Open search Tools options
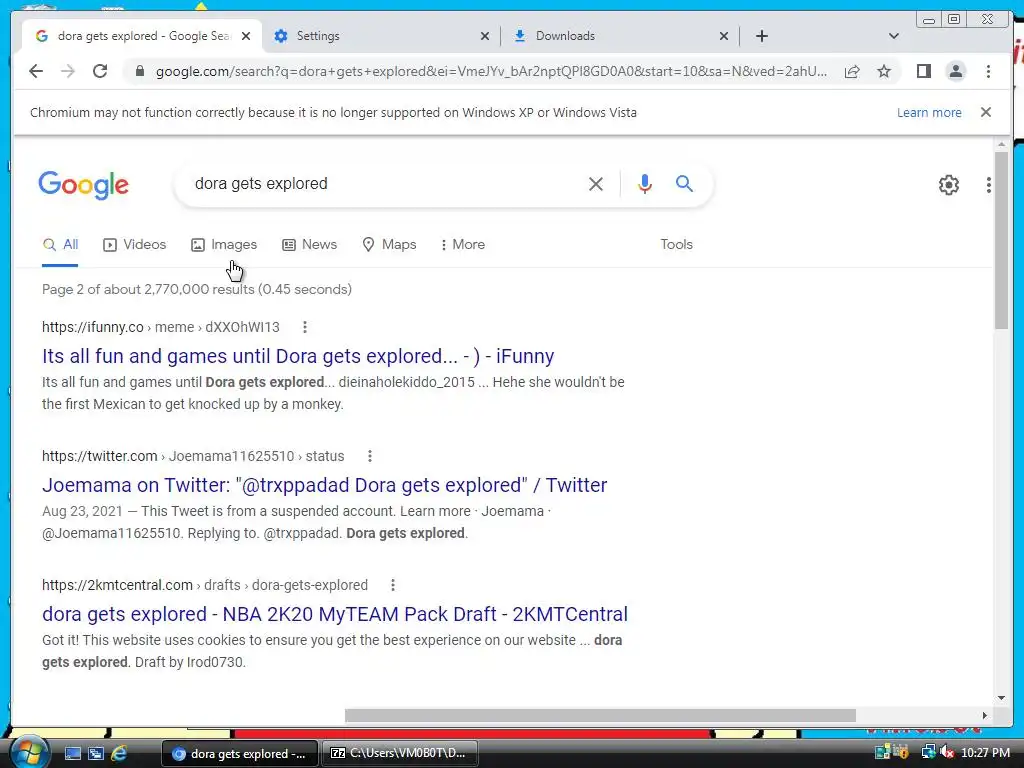 tap(676, 244)
